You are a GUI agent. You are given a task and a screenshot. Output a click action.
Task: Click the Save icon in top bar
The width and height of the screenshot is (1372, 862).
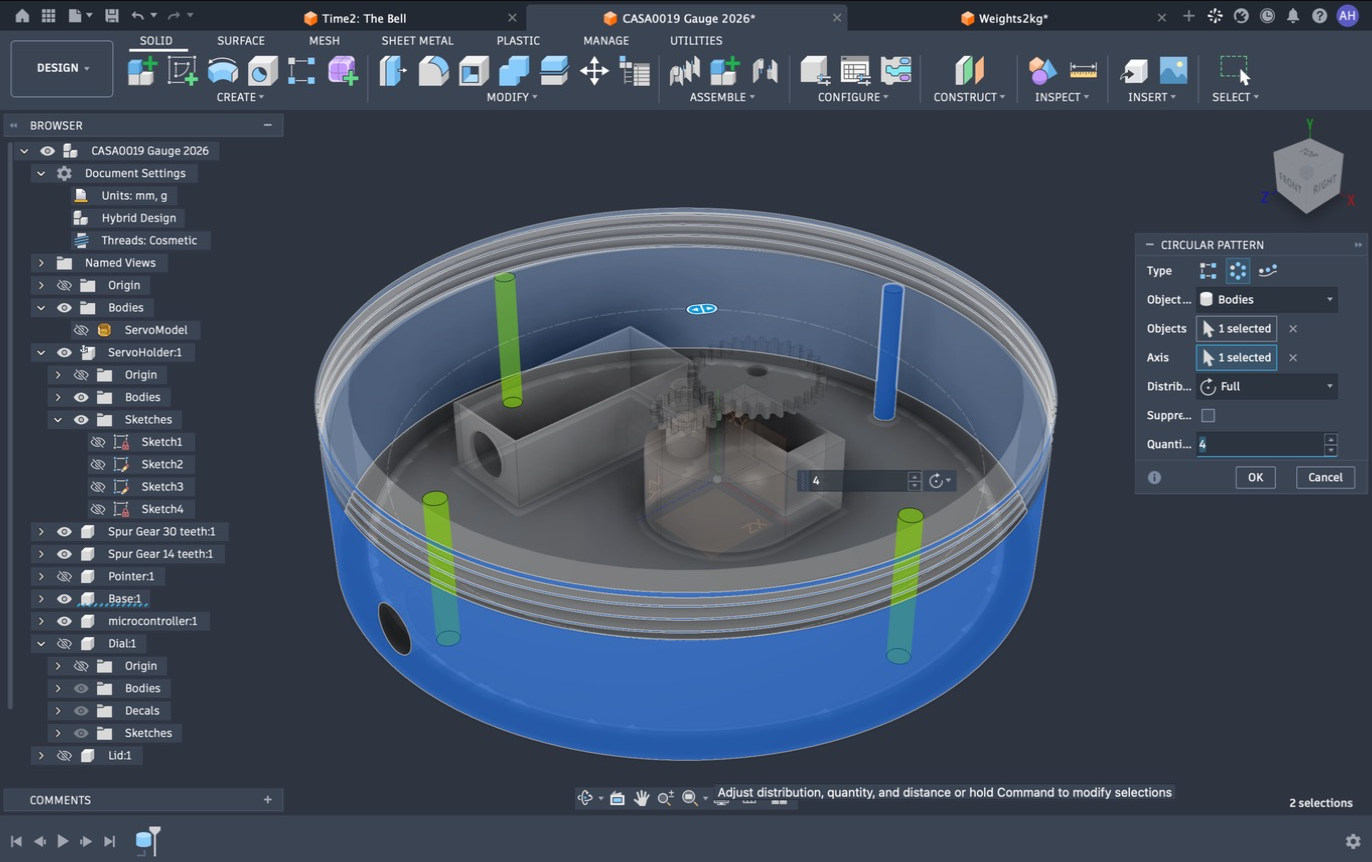tap(111, 16)
